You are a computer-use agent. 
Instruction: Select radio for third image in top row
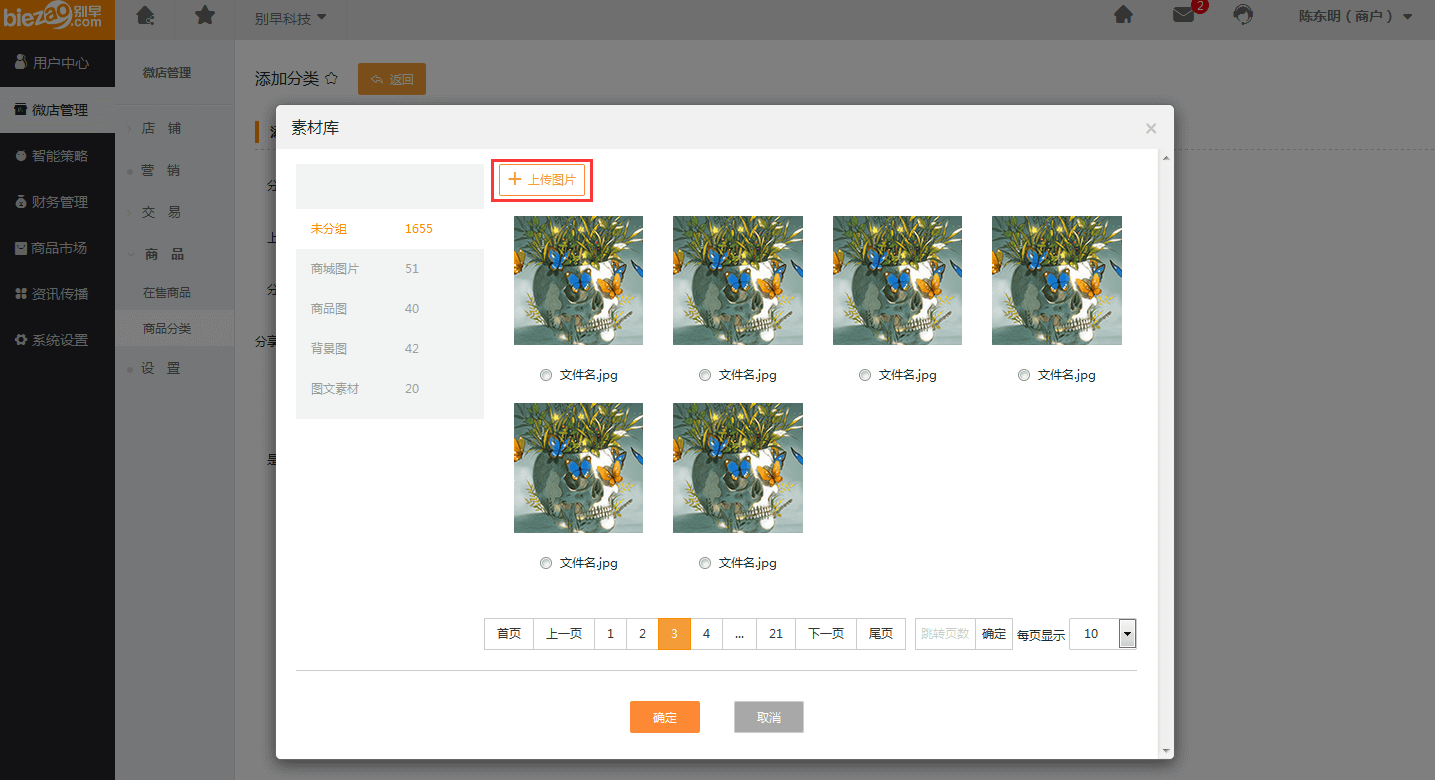865,376
